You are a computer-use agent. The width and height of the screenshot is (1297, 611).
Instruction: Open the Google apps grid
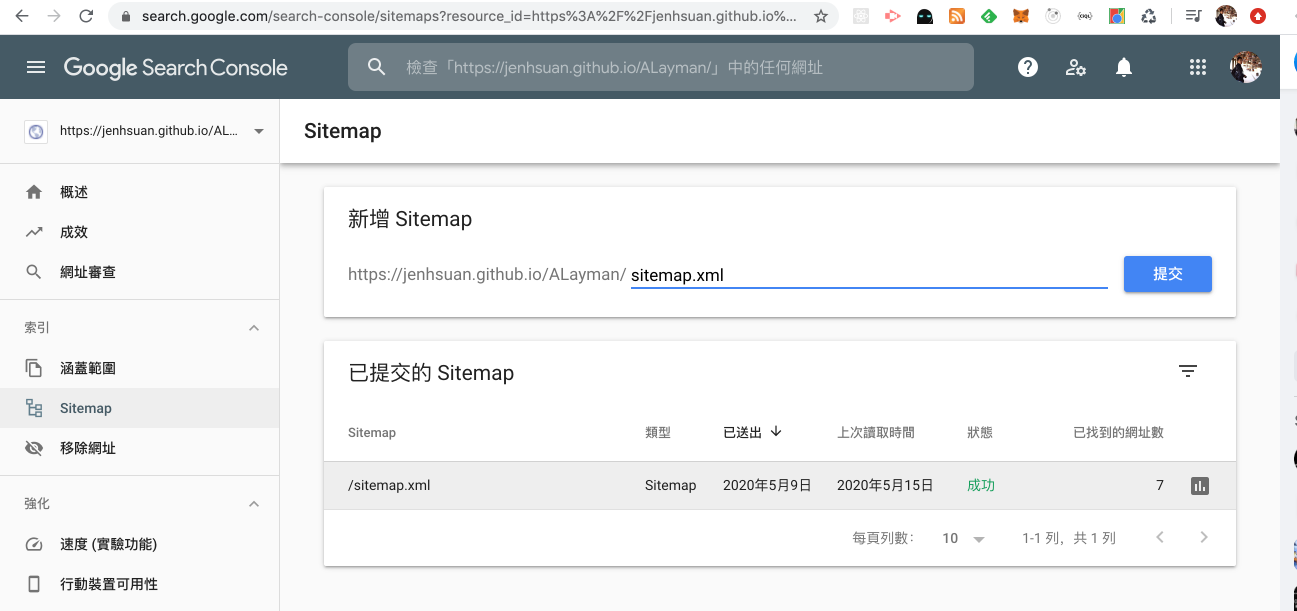click(x=1198, y=67)
